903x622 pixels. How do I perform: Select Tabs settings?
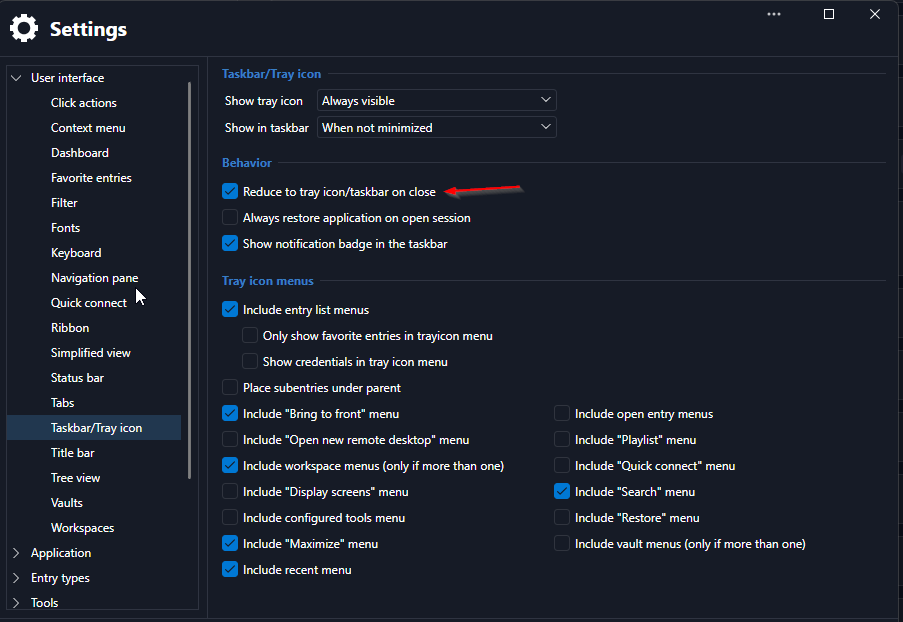(x=62, y=403)
